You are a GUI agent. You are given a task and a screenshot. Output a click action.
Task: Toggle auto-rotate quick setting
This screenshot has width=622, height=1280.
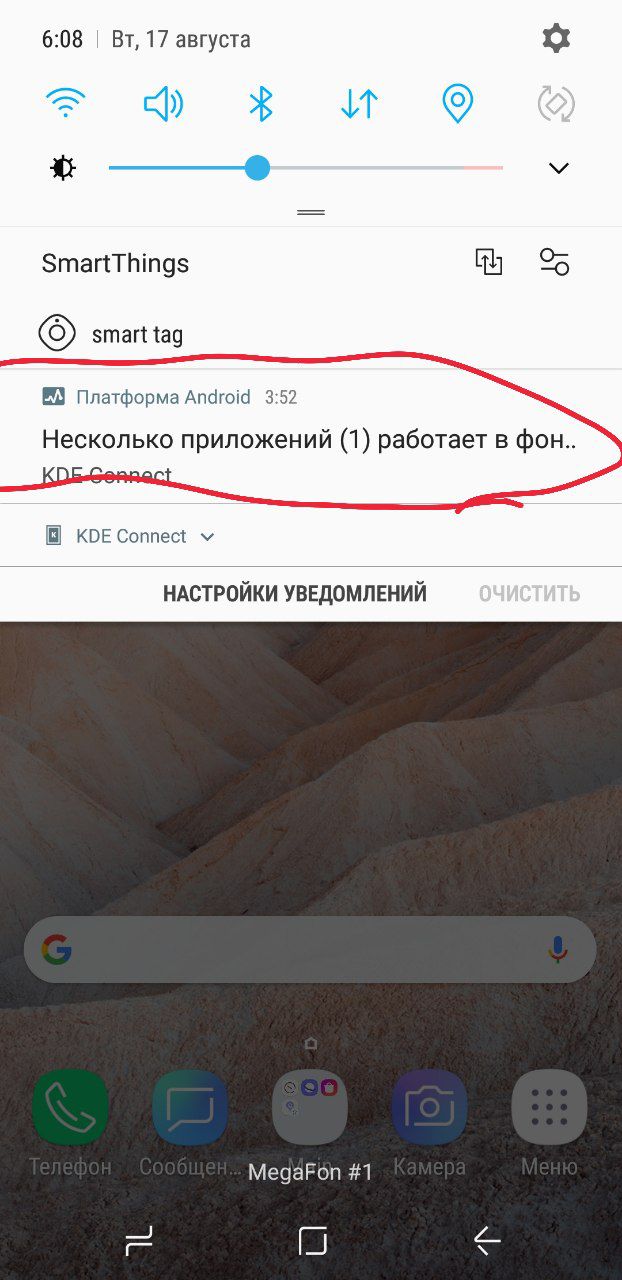[x=555, y=103]
